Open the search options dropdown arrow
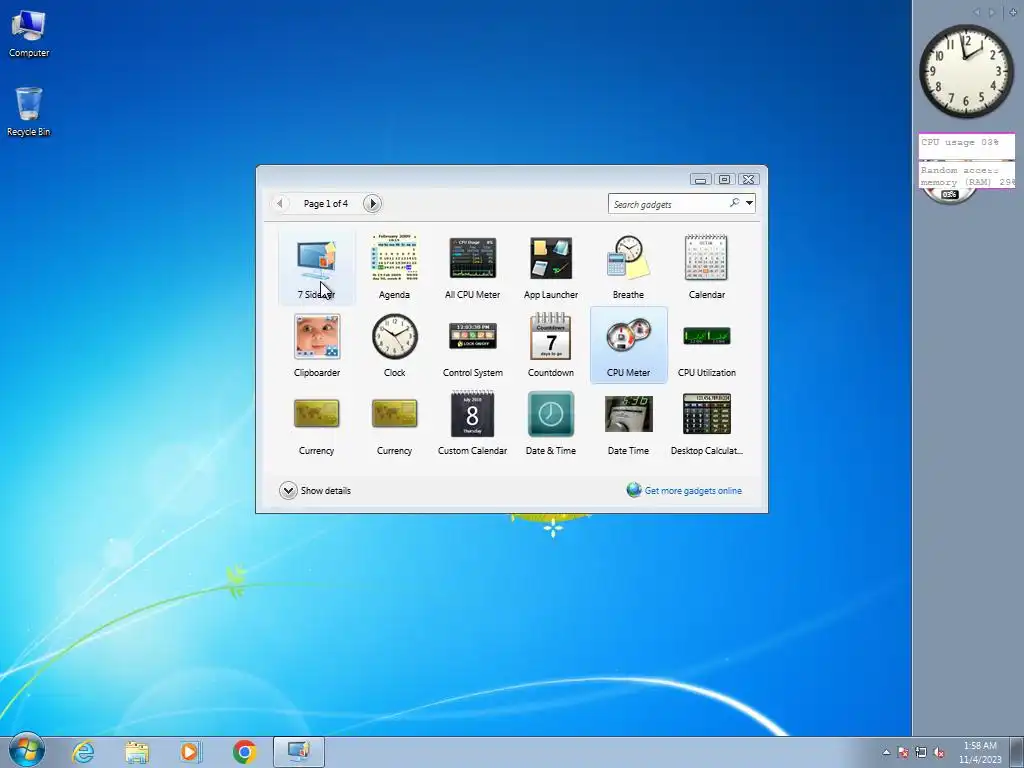 coord(750,203)
